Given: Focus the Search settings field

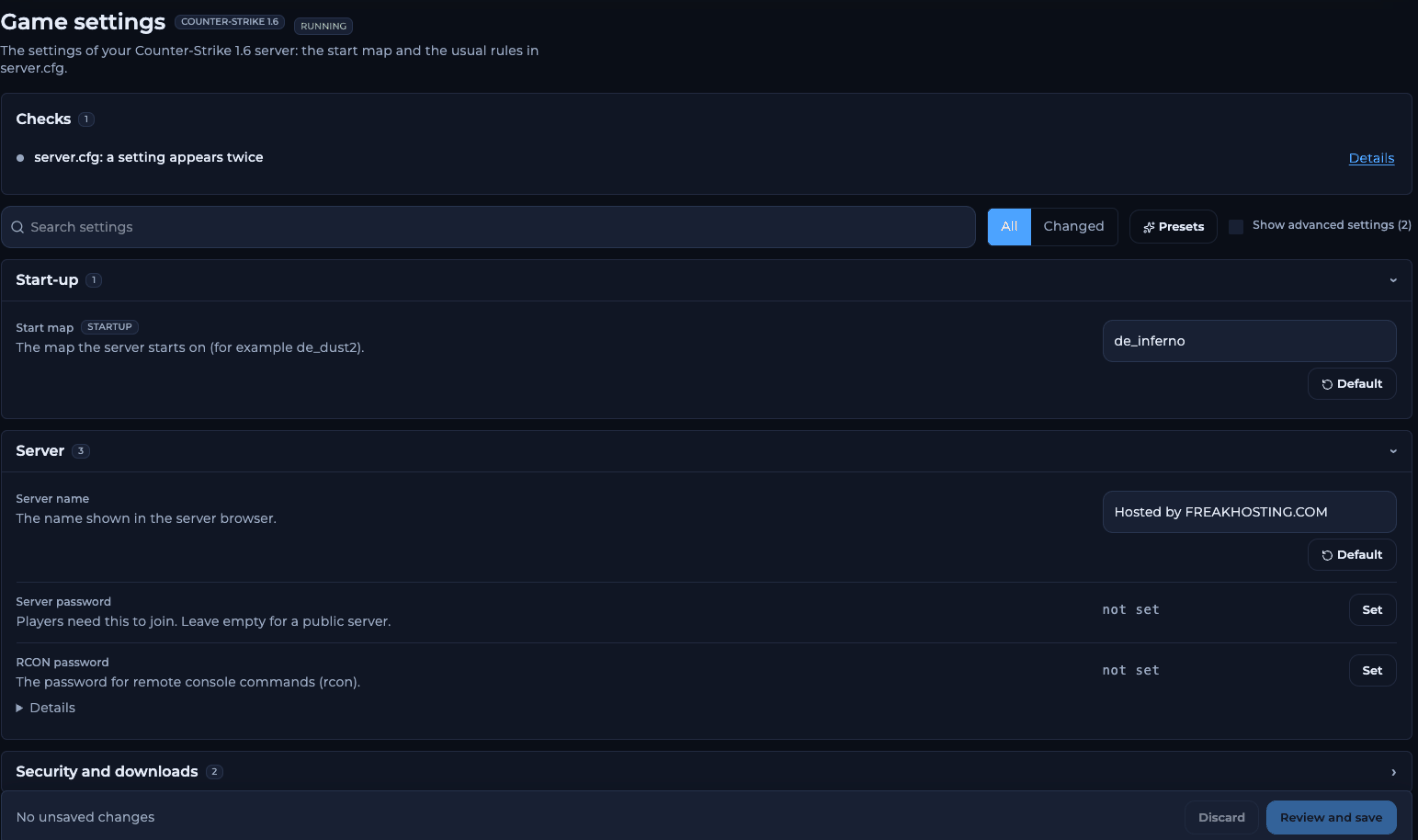Looking at the screenshot, I should coord(488,227).
